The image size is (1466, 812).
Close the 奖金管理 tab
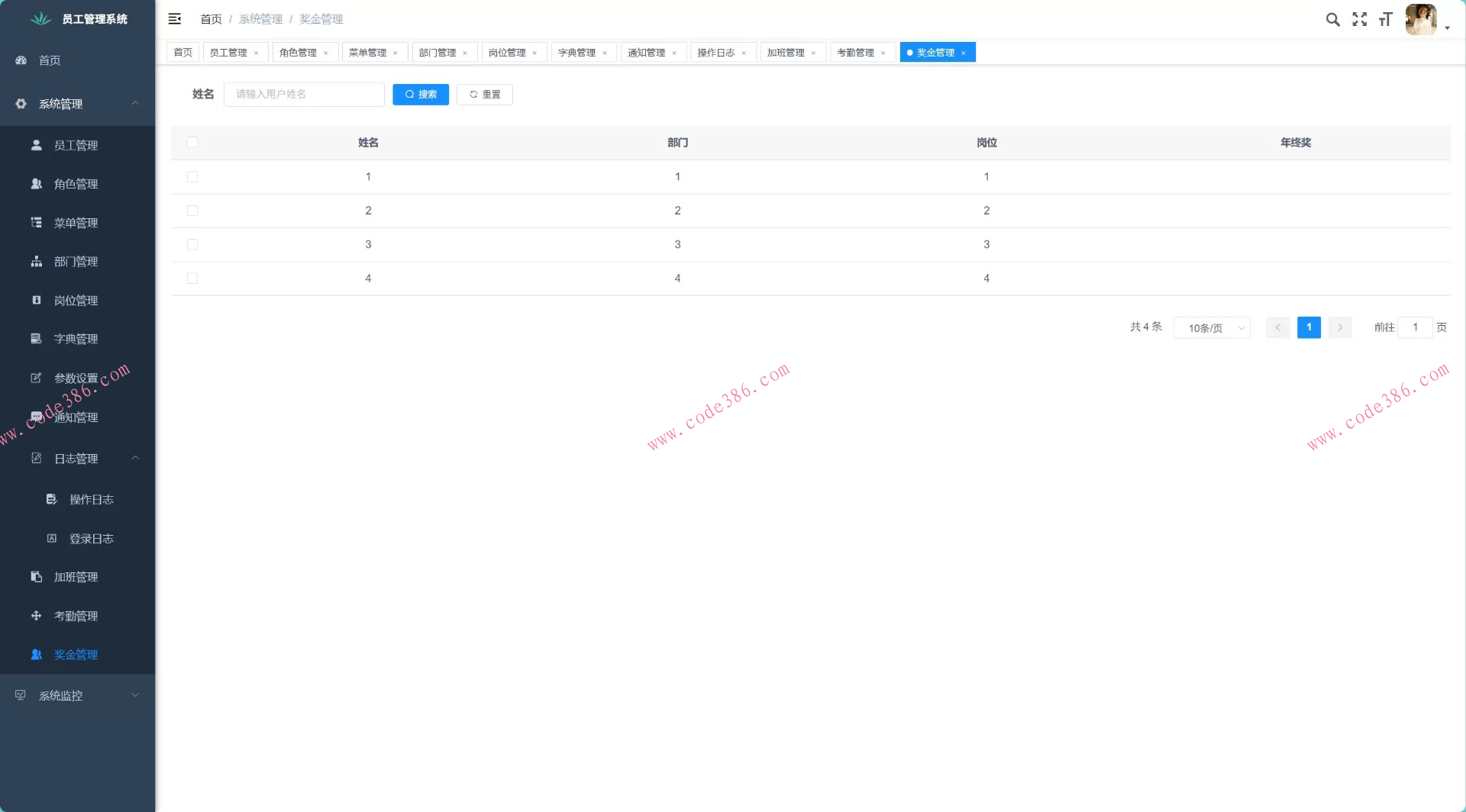click(964, 53)
